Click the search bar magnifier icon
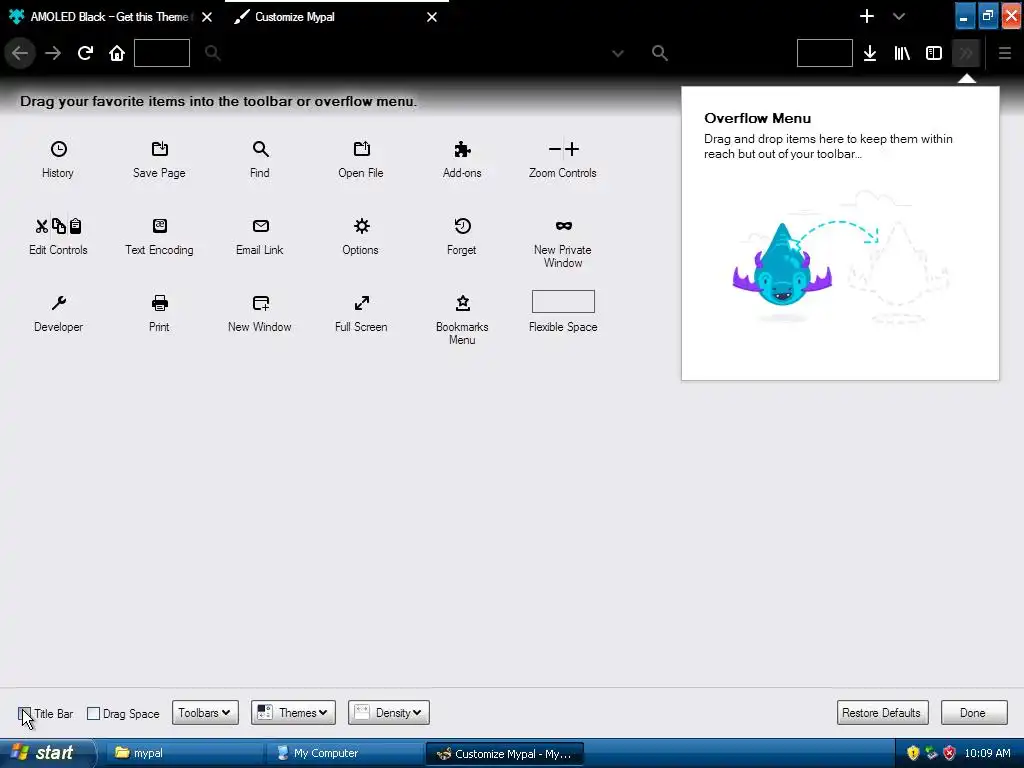 pos(660,53)
